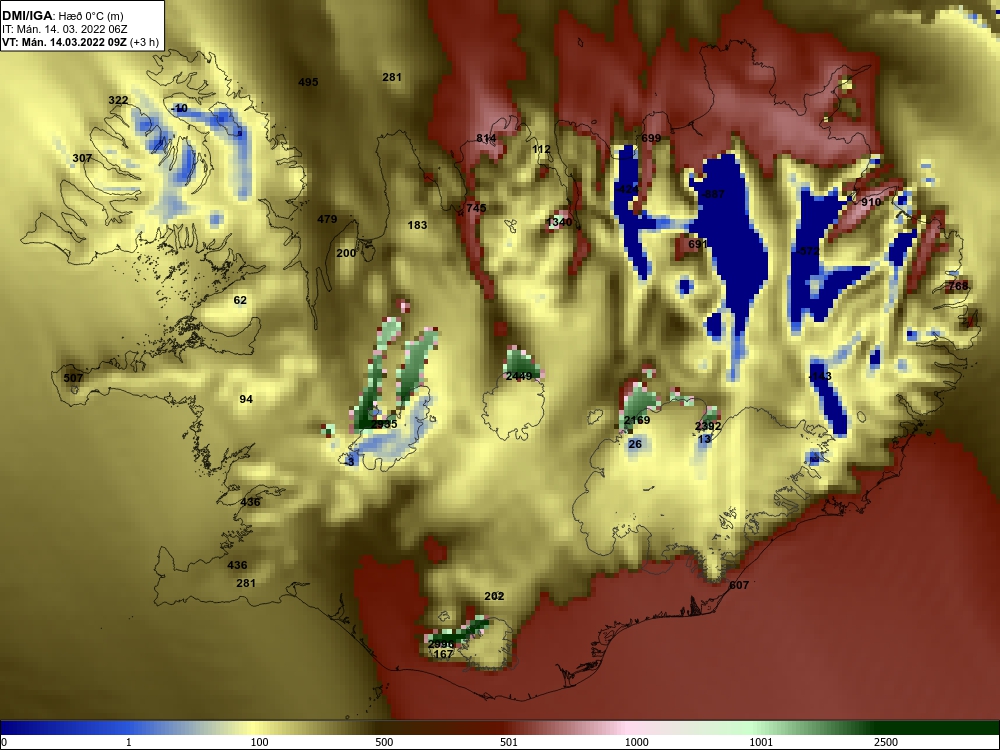The height and width of the screenshot is (750, 1000).
Task: Click the map value 607
Action: 739,585
